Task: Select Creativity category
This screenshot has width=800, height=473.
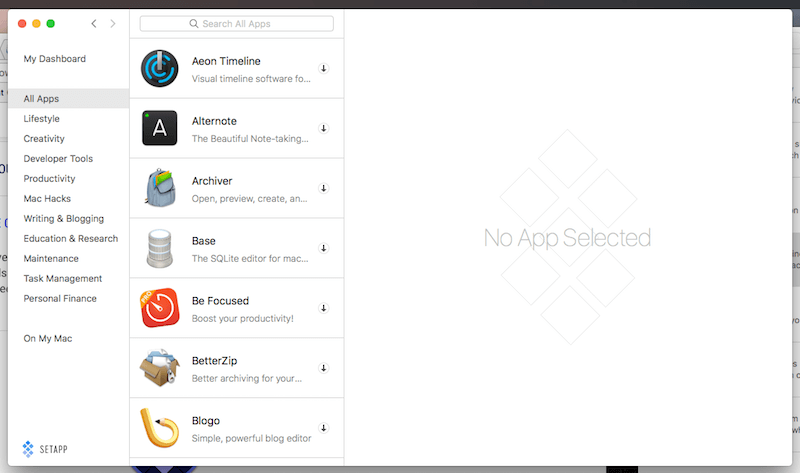Action: click(44, 138)
